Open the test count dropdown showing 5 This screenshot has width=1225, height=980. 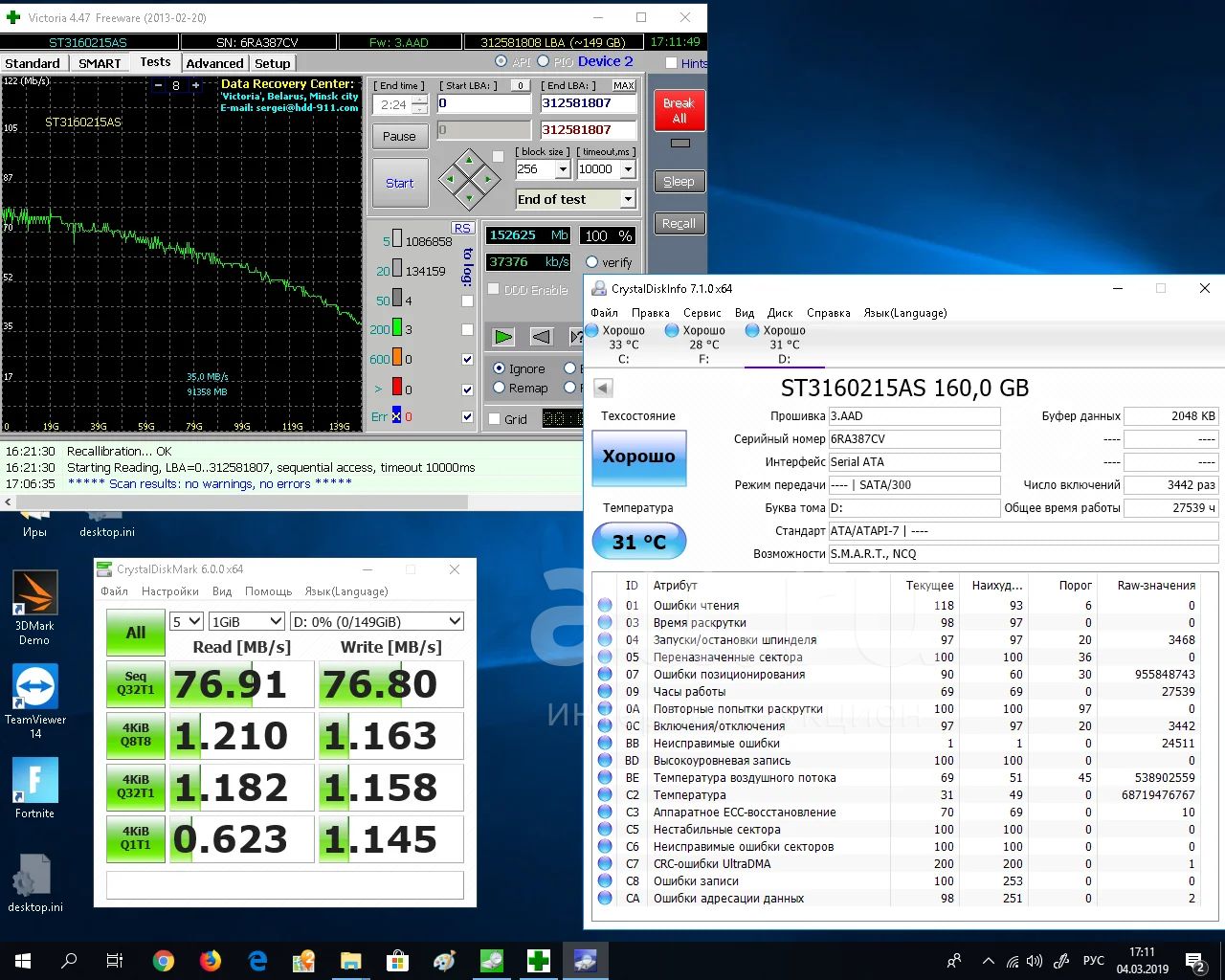(187, 621)
